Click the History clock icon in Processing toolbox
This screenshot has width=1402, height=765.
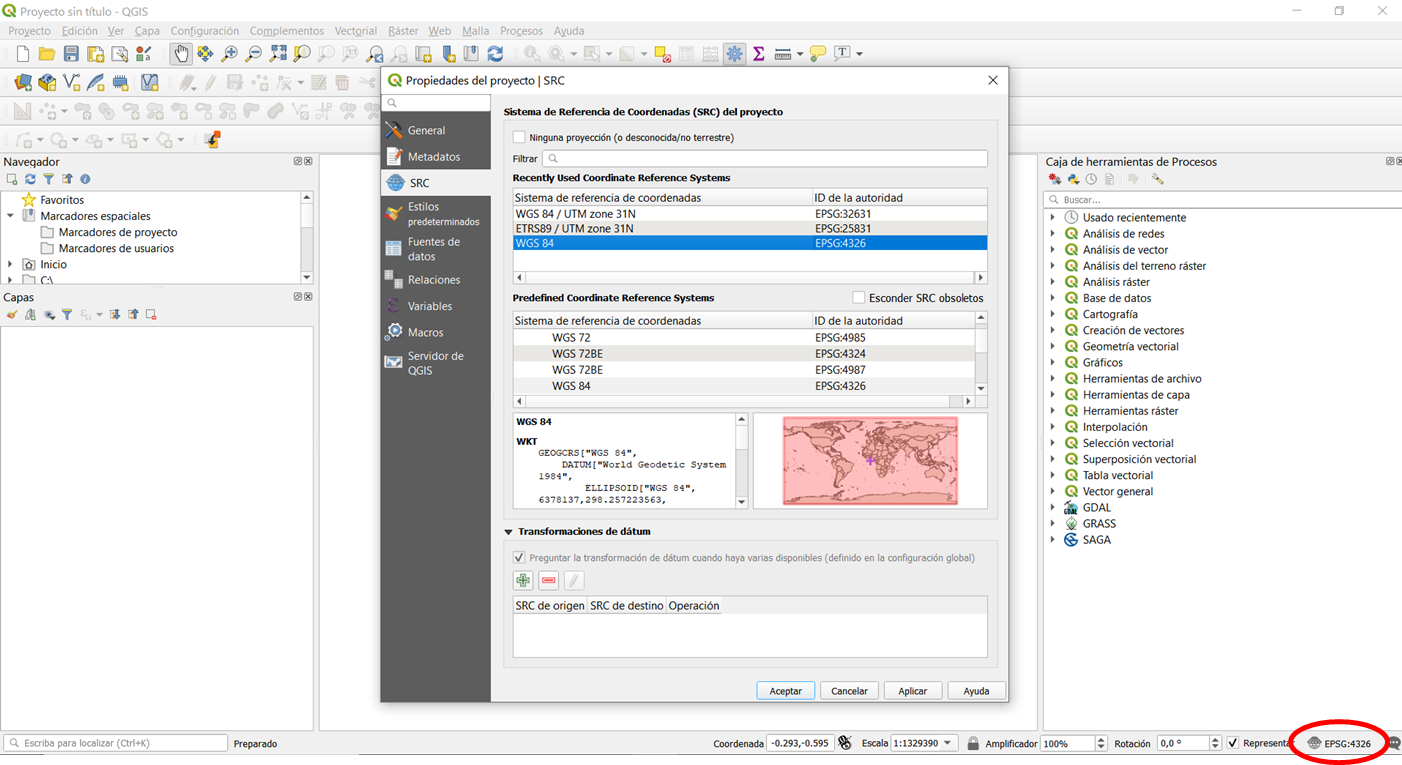click(x=1091, y=179)
